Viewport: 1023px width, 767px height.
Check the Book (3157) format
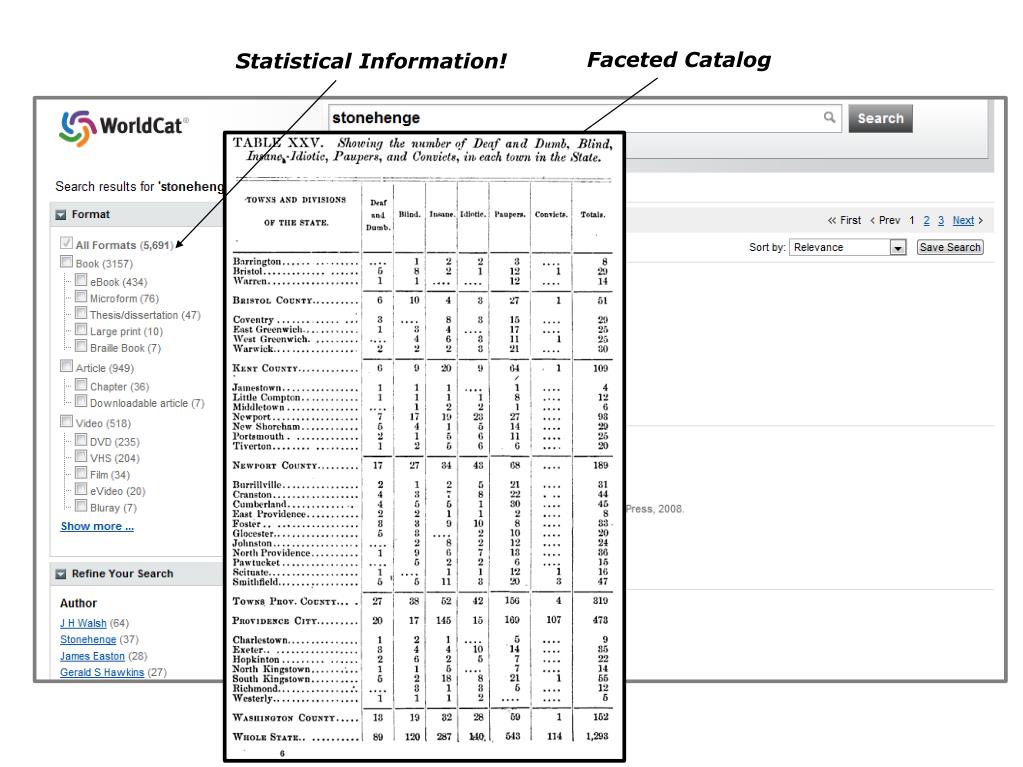pos(66,262)
